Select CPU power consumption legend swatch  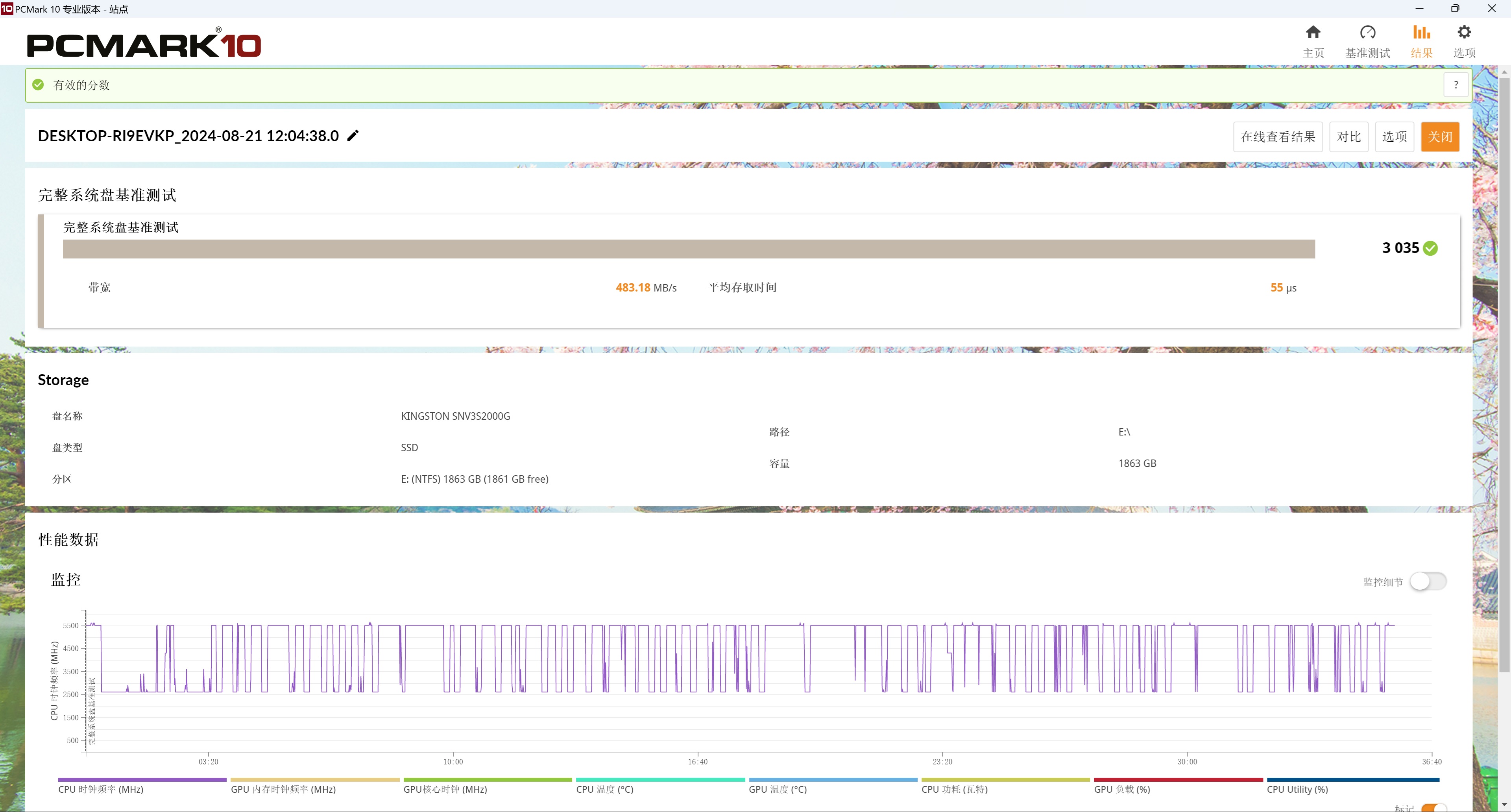(x=1005, y=780)
